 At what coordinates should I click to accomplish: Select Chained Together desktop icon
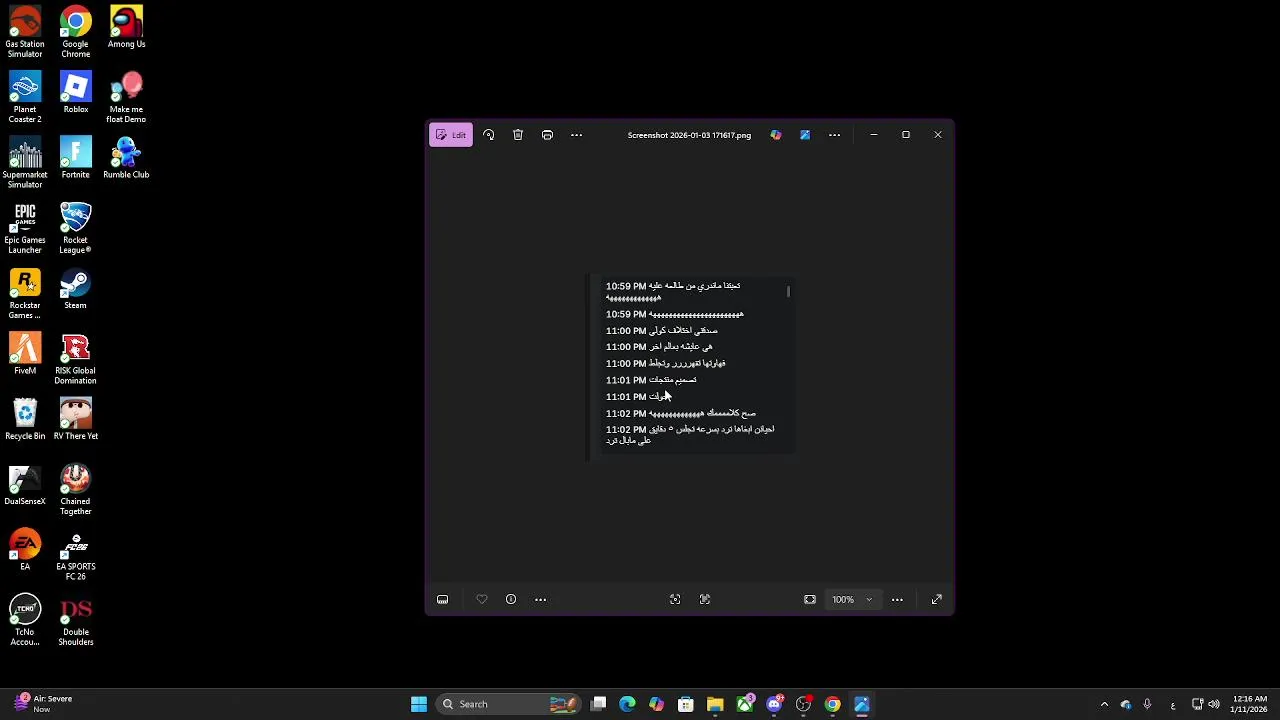click(76, 489)
